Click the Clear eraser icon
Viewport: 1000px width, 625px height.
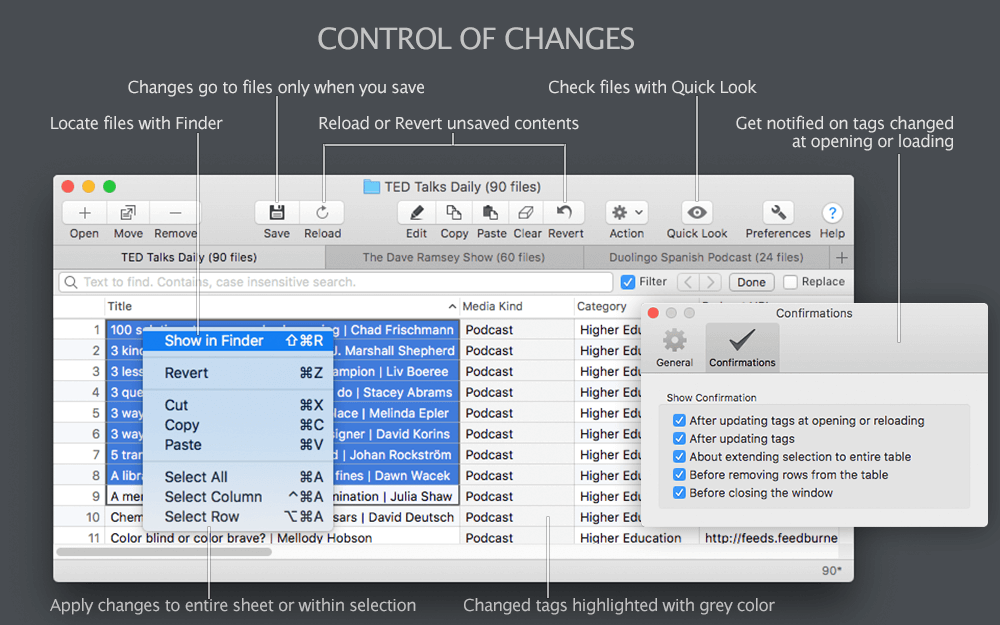[527, 212]
